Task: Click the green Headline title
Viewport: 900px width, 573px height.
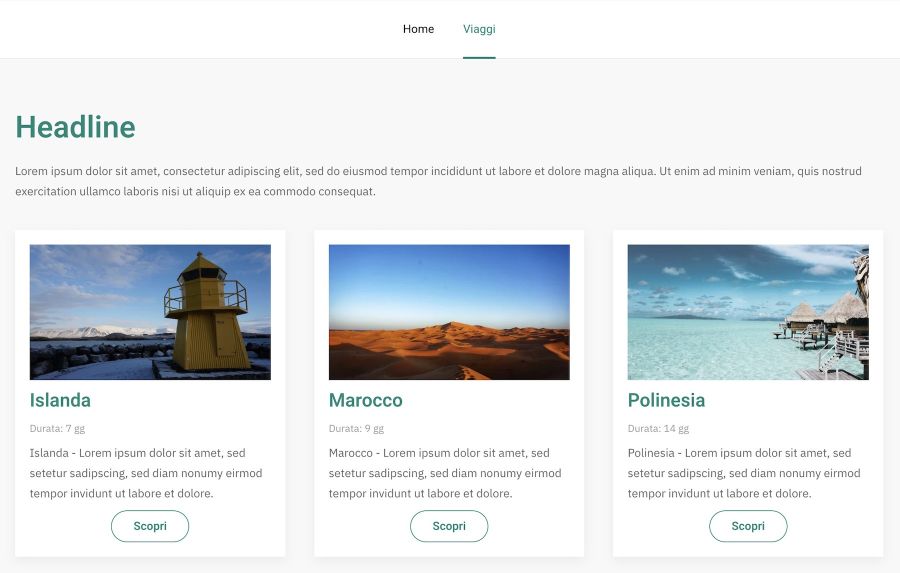Action: point(75,127)
